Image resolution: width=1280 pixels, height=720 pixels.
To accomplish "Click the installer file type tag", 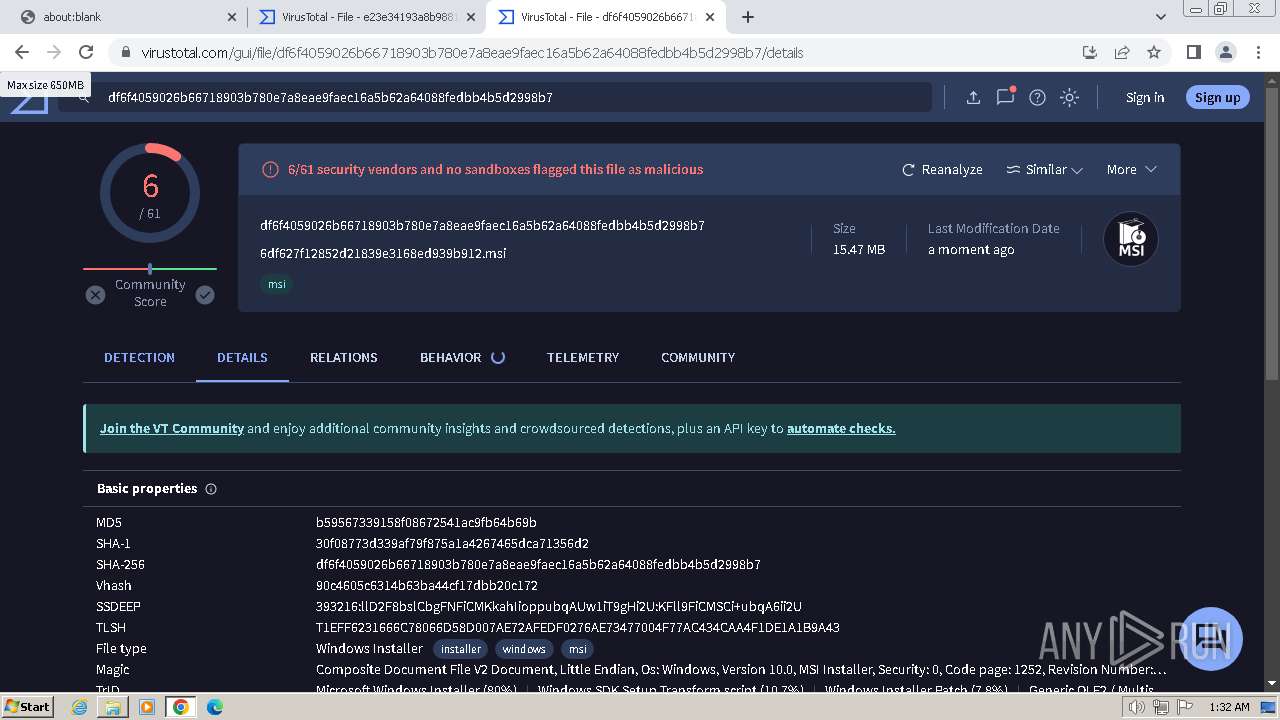I will 461,649.
